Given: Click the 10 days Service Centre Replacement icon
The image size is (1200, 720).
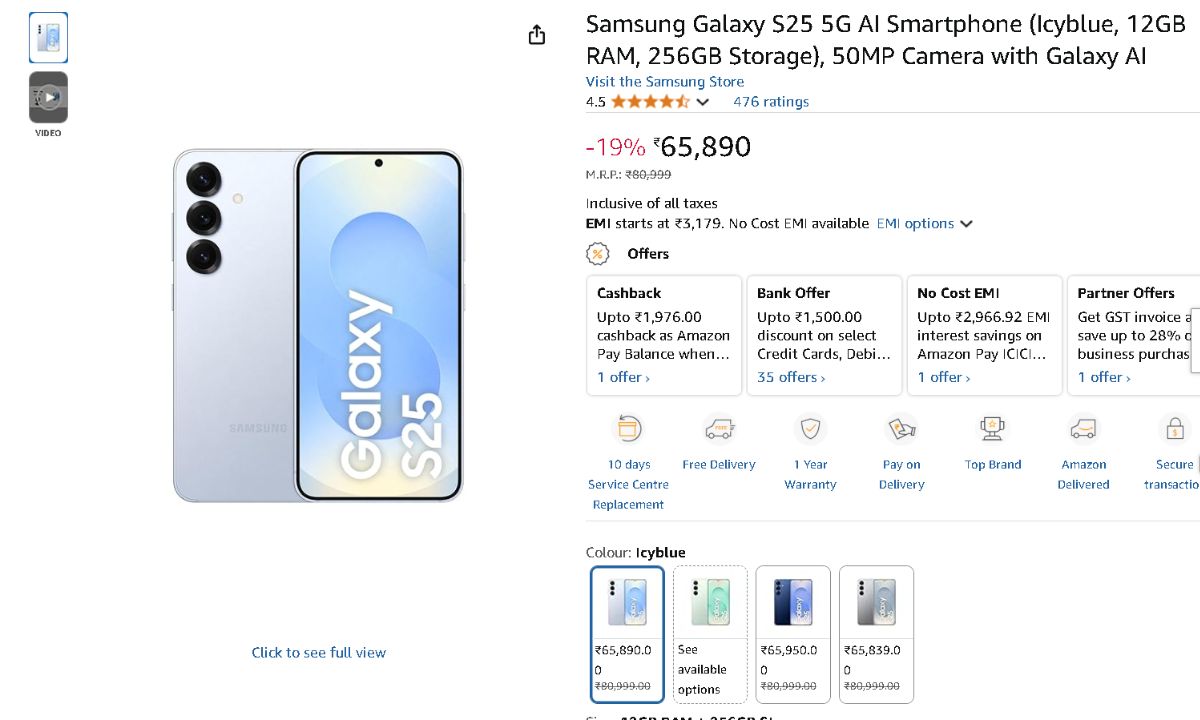Looking at the screenshot, I should point(629,429).
